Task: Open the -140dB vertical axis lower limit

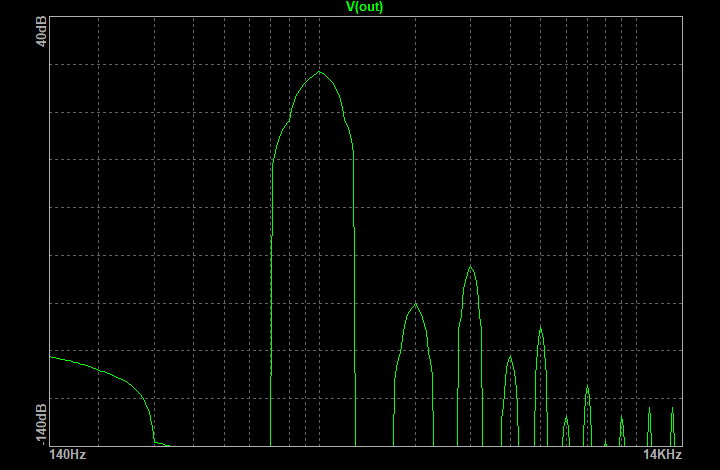Action: click(41, 425)
